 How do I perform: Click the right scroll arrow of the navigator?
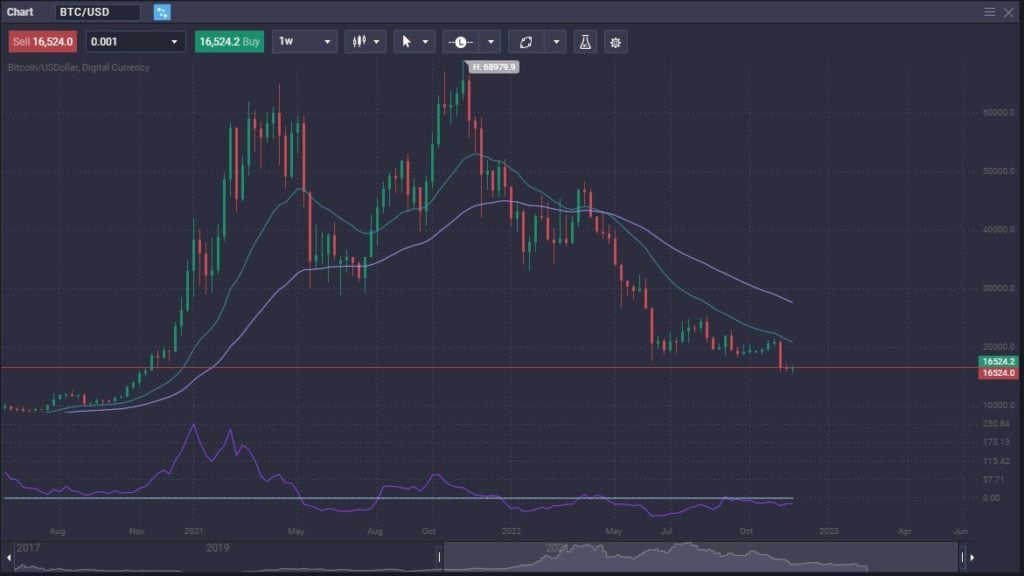[972, 558]
